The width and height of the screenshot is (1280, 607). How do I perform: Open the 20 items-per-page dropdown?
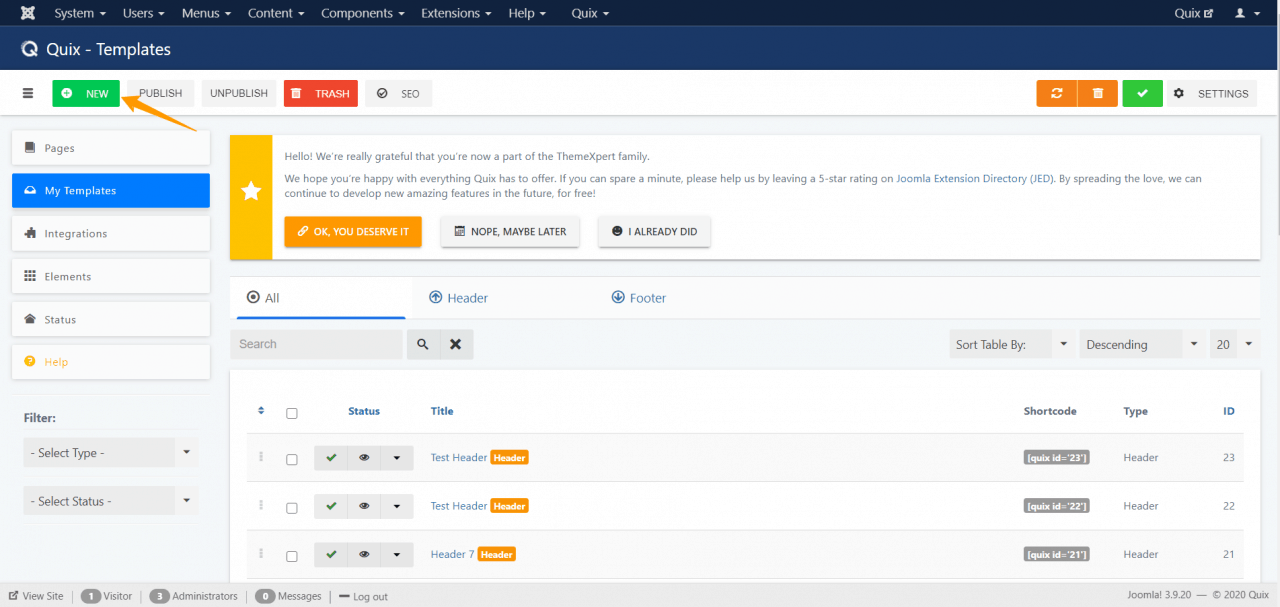coord(1235,344)
